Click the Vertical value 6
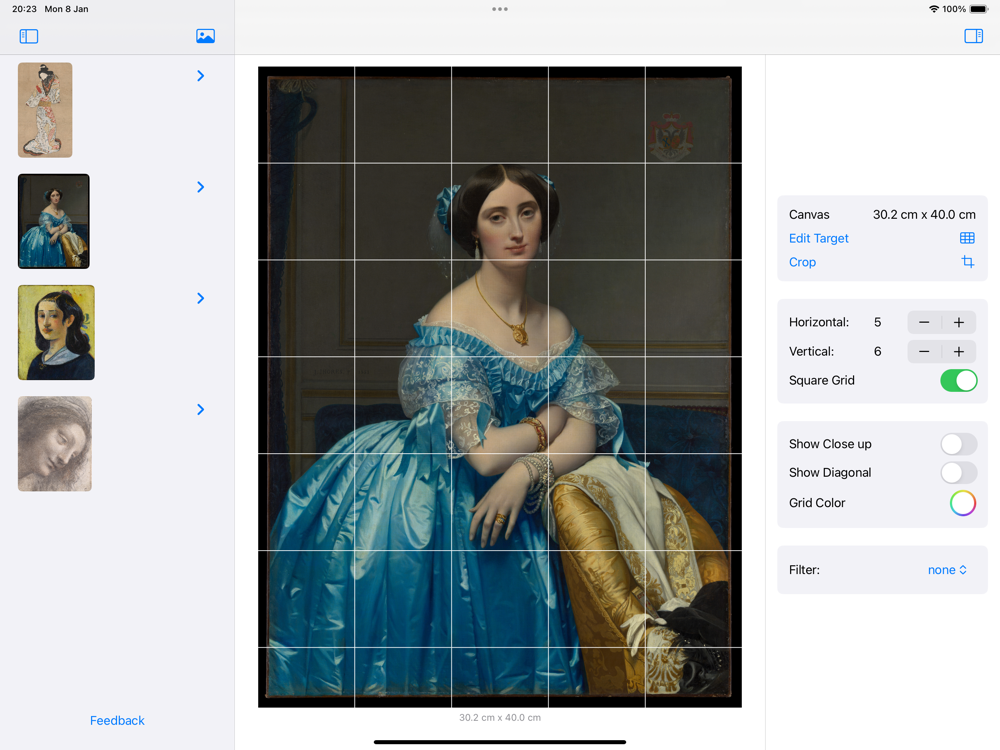The image size is (1000, 750). (x=878, y=351)
